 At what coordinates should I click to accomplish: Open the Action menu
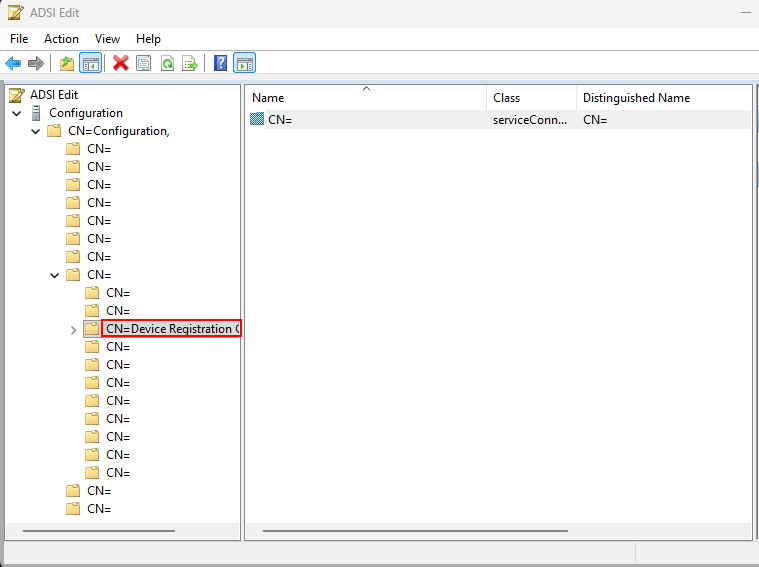click(x=61, y=39)
